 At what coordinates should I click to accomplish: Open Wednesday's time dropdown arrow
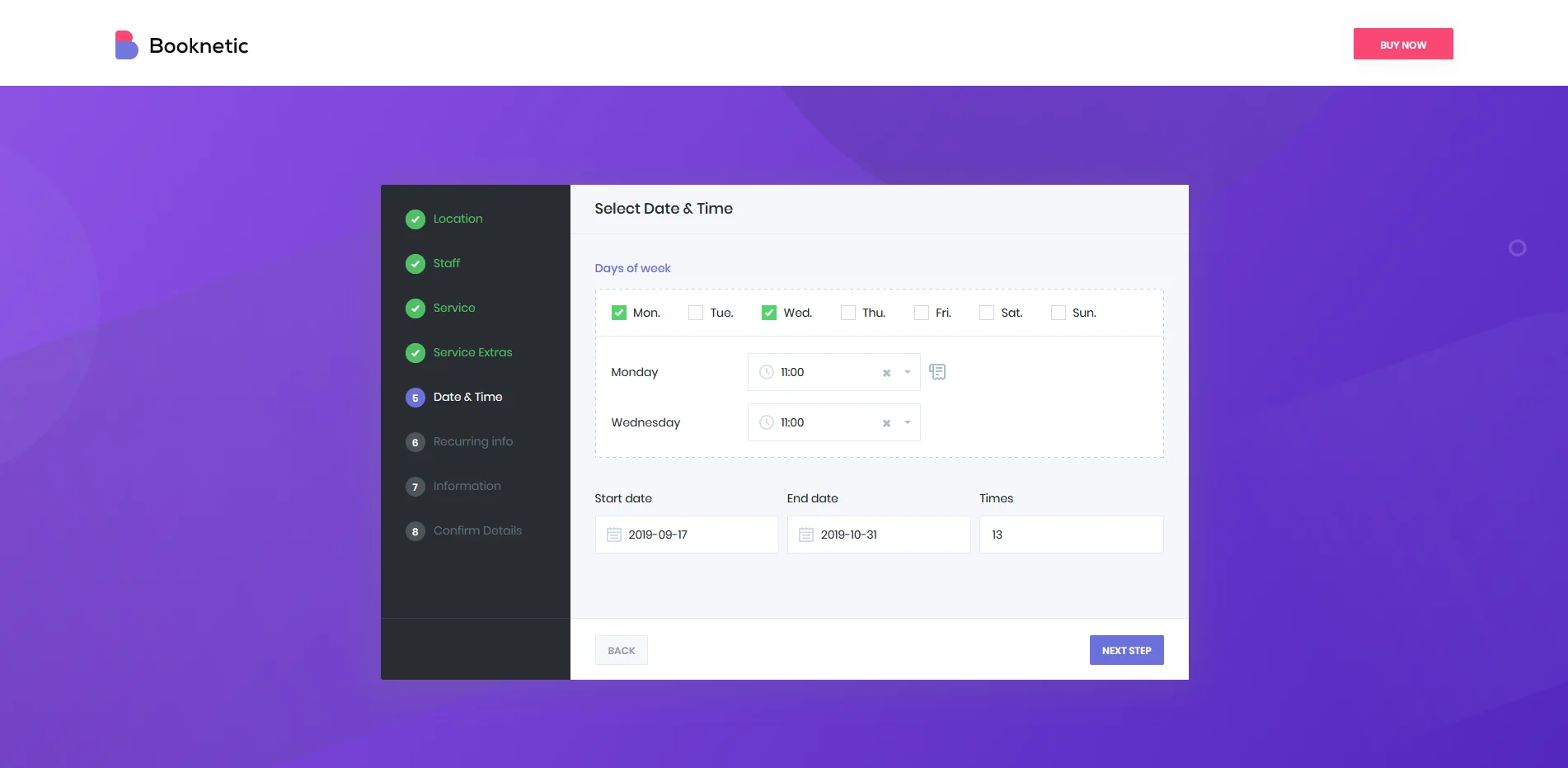[907, 422]
